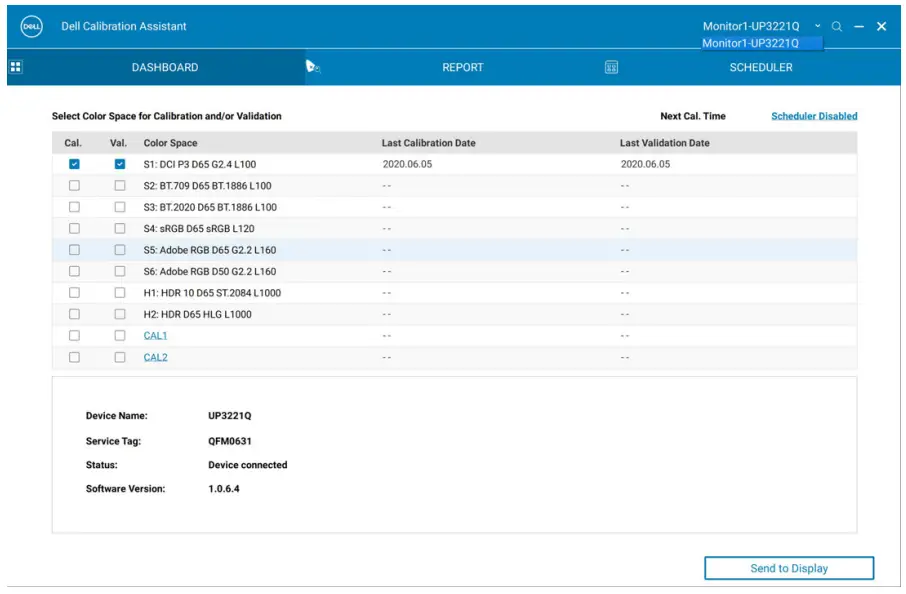This screenshot has height=594, width=906.
Task: Enable Cal. checkbox for S4 sRGB
Action: pyautogui.click(x=74, y=229)
